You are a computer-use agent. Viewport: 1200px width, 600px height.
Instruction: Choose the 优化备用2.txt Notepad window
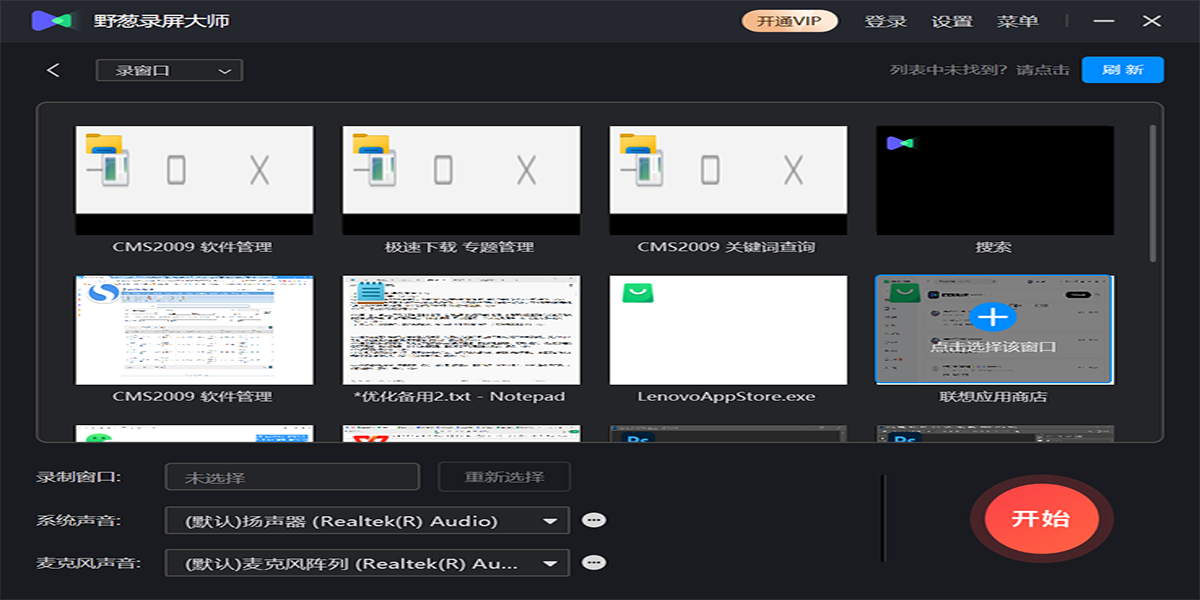461,330
